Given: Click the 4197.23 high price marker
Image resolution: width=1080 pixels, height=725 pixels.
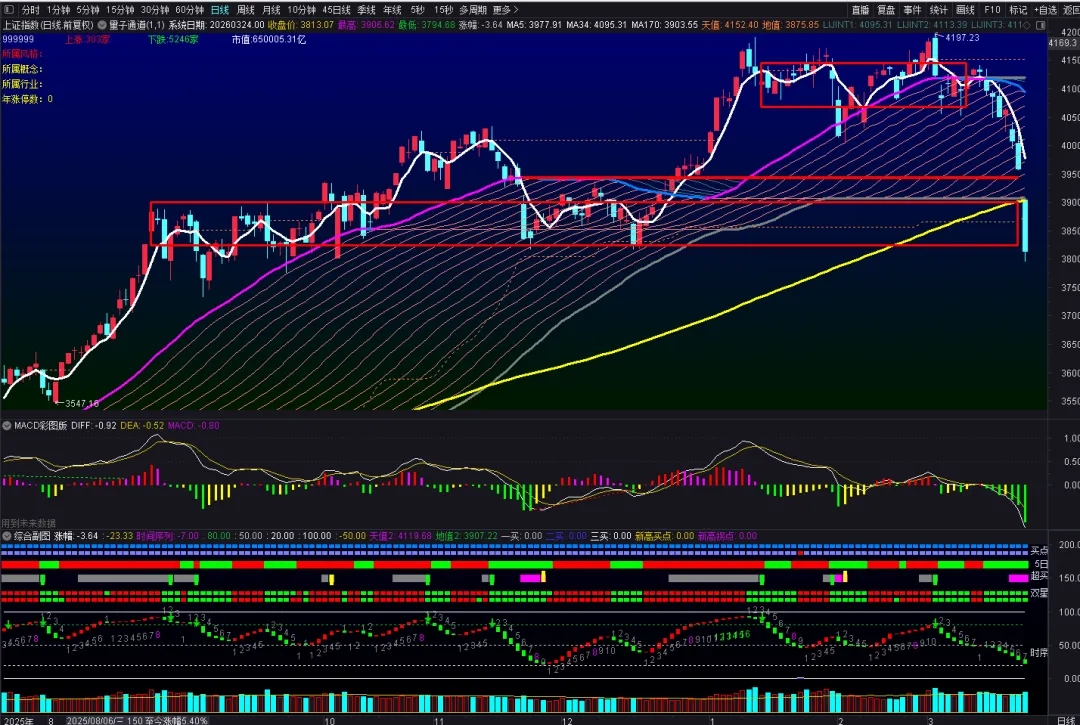Looking at the screenshot, I should pos(962,38).
